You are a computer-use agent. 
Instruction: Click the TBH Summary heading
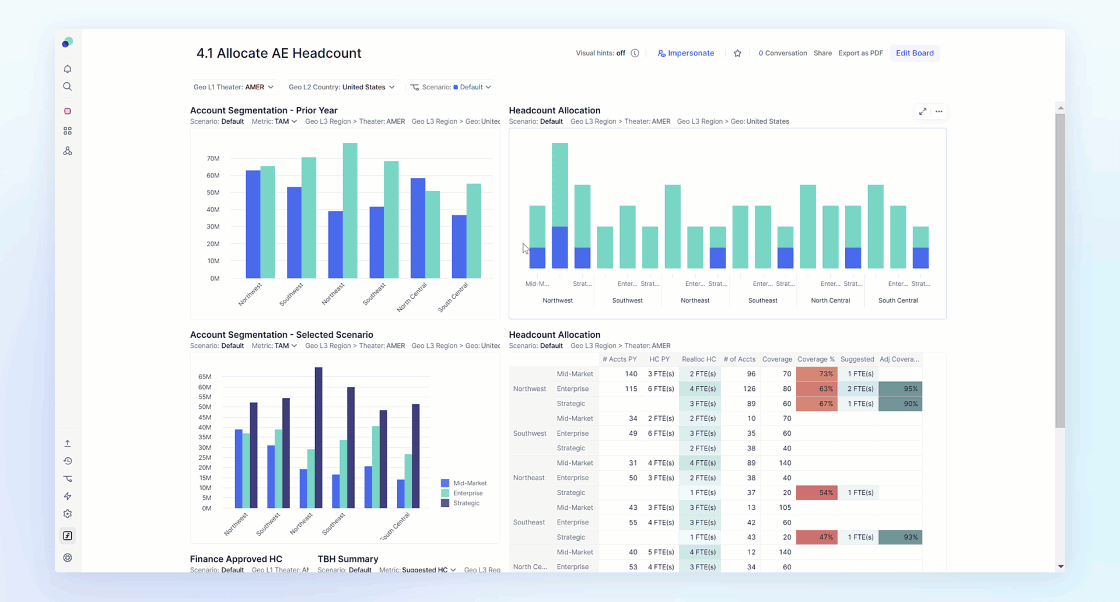point(348,559)
